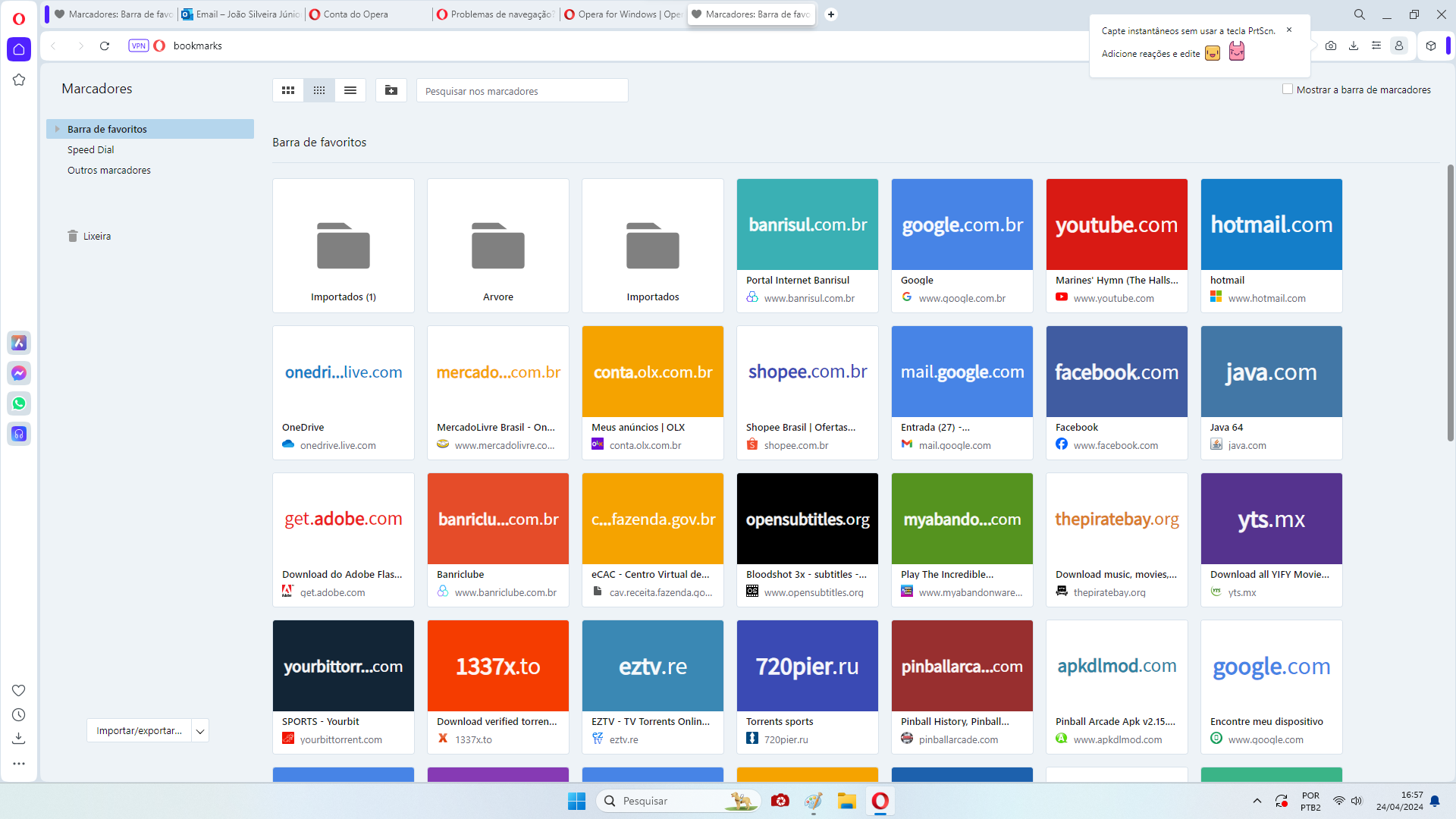
Task: Open the History clock icon
Action: tap(19, 714)
